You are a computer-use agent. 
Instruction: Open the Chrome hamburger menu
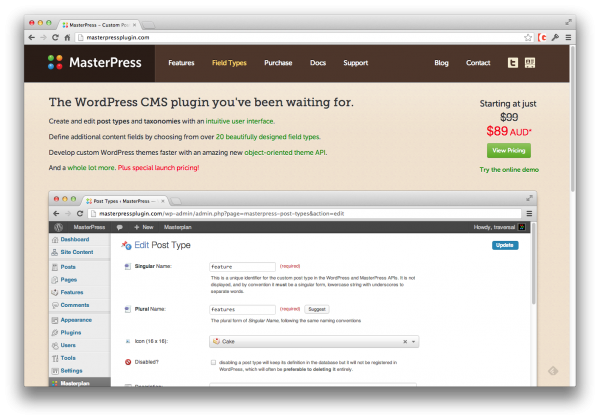click(x=568, y=37)
